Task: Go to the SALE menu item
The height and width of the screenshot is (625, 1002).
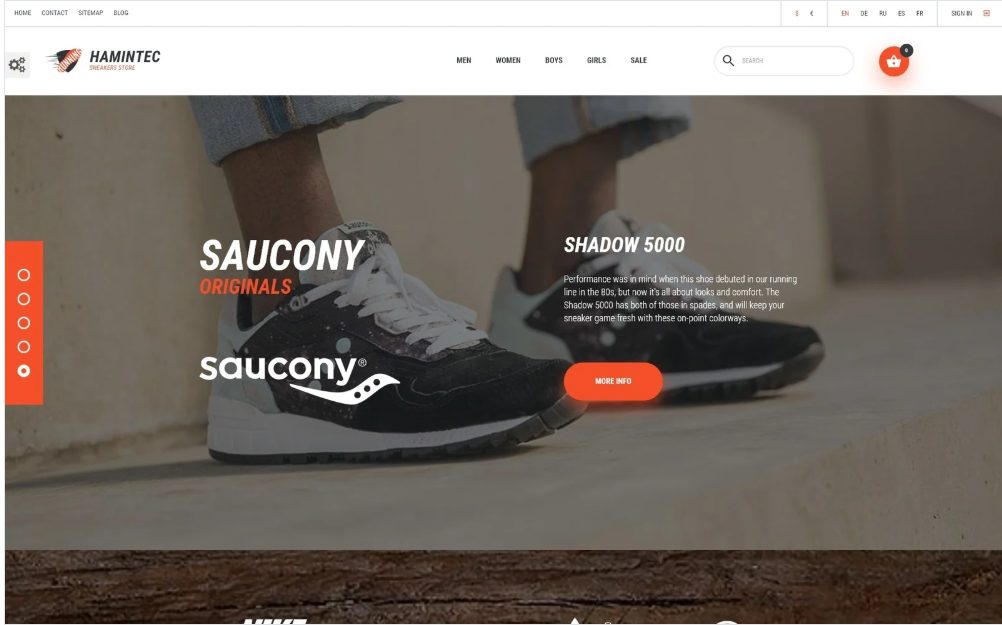Action: pos(638,60)
